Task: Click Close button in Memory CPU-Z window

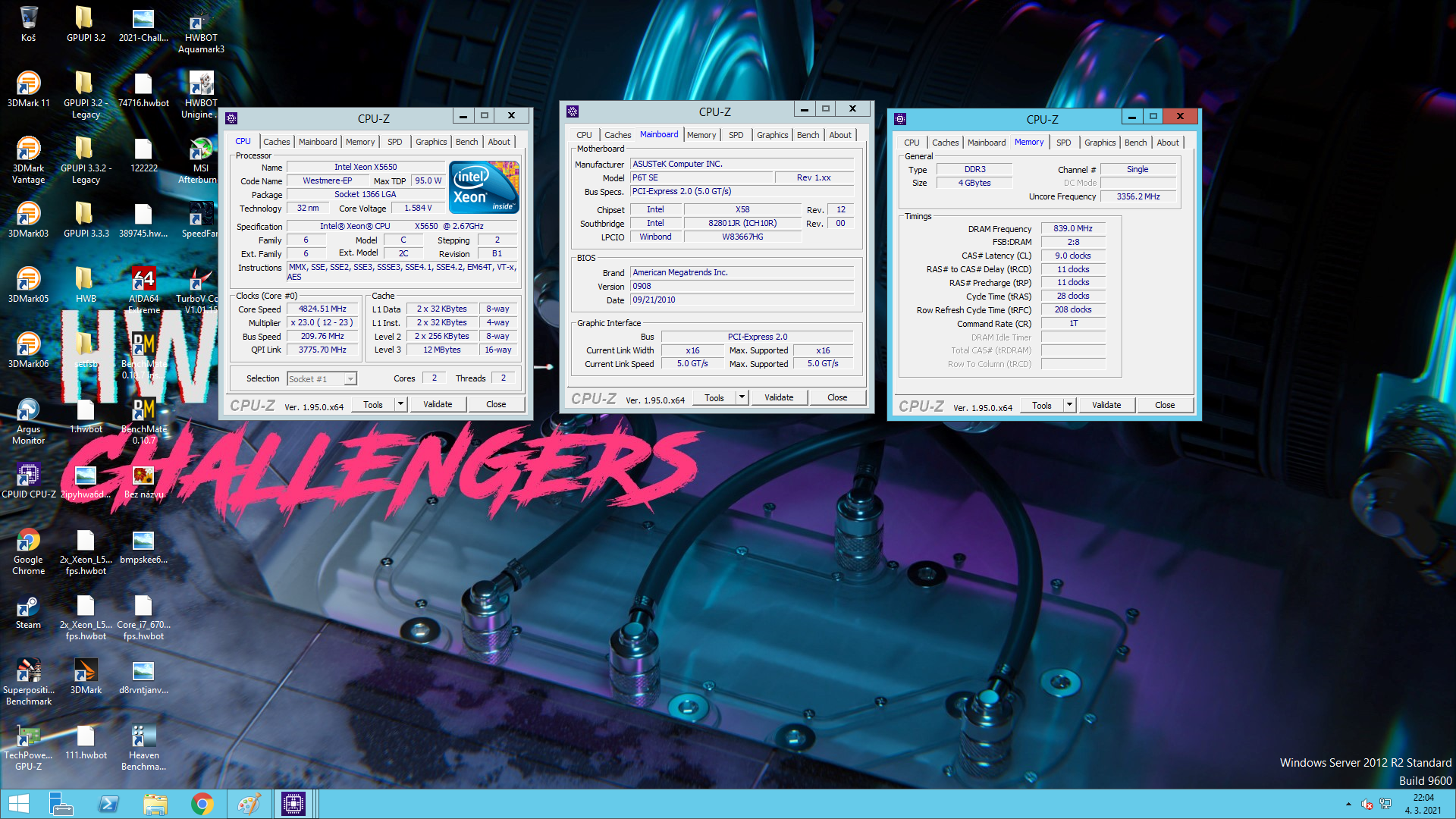Action: tap(1165, 405)
